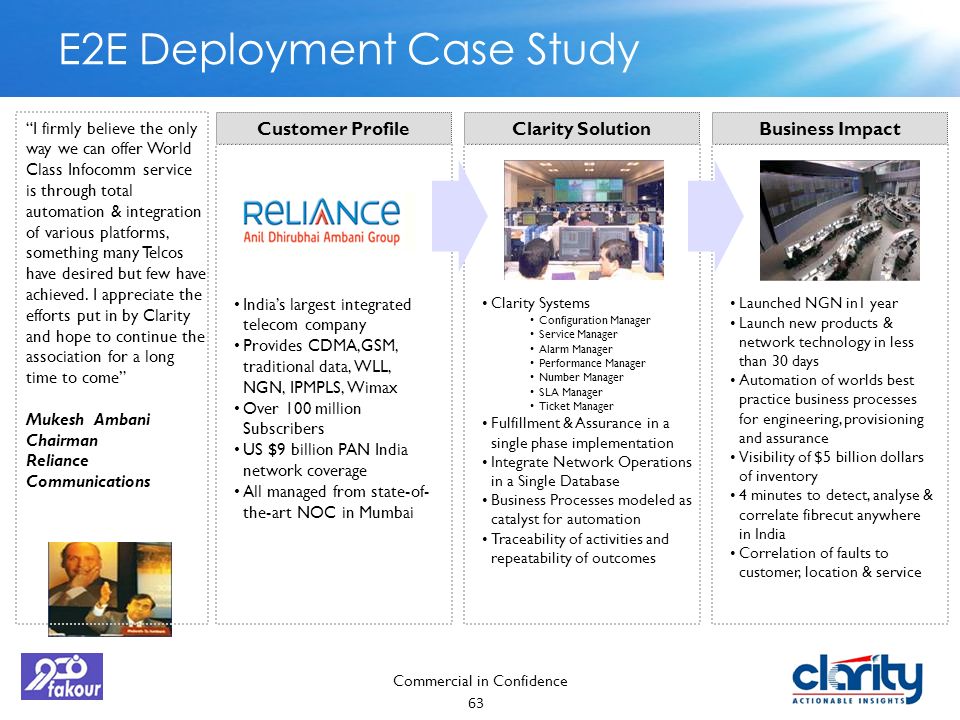Click the Ticket Manager sub-bullet

point(572,406)
